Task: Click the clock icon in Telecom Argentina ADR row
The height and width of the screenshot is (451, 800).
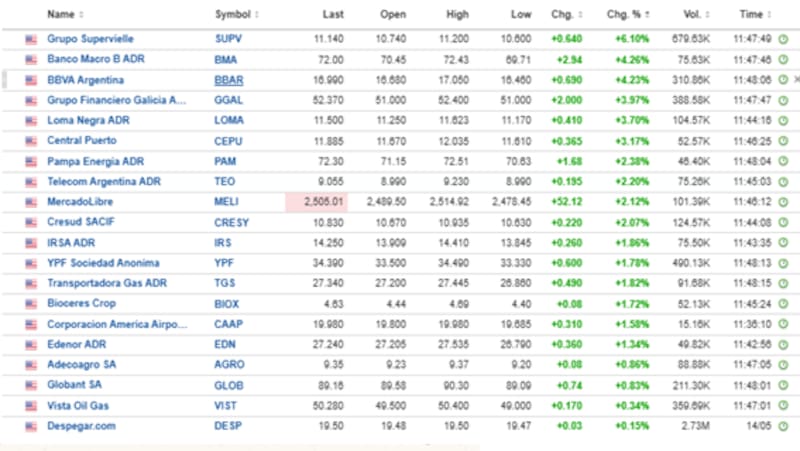Action: (x=783, y=182)
